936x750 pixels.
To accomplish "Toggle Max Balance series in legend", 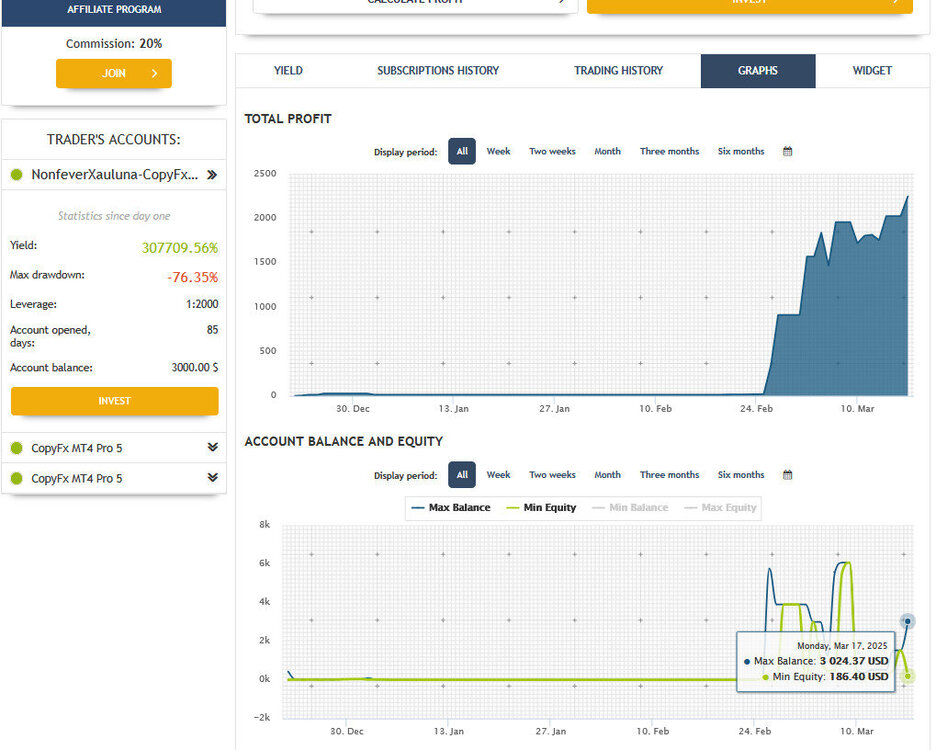I will click(451, 508).
